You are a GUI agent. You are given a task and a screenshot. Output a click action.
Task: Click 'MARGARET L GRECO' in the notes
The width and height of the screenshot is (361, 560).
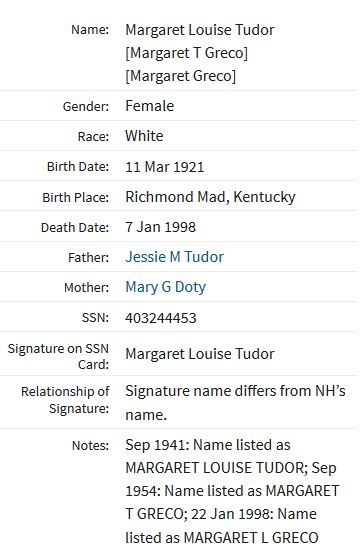[251, 538]
